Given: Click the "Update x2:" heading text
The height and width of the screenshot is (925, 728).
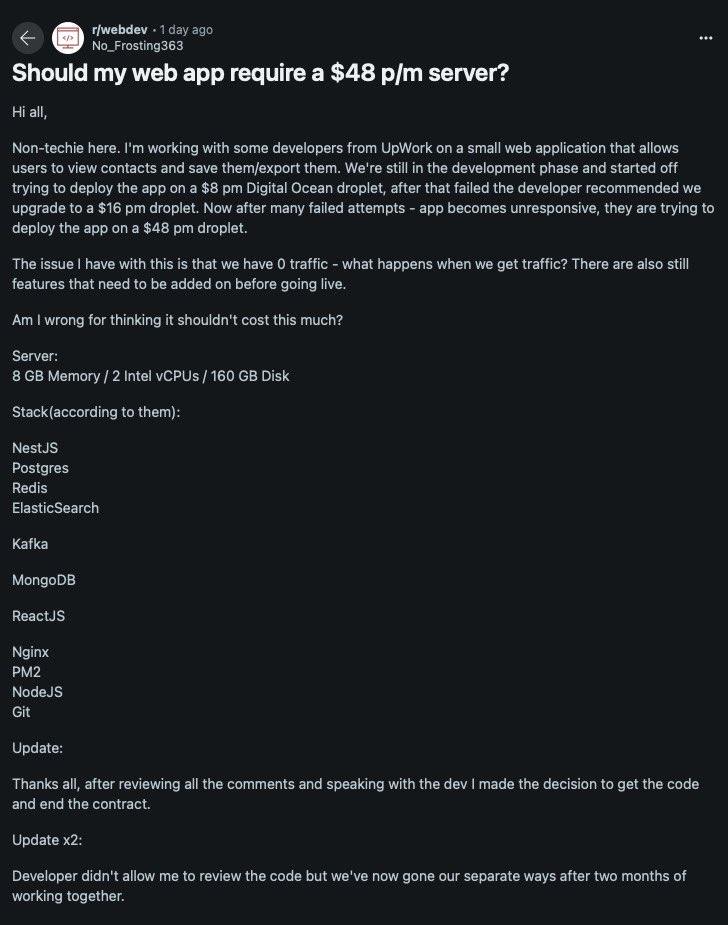Looking at the screenshot, I should (48, 839).
